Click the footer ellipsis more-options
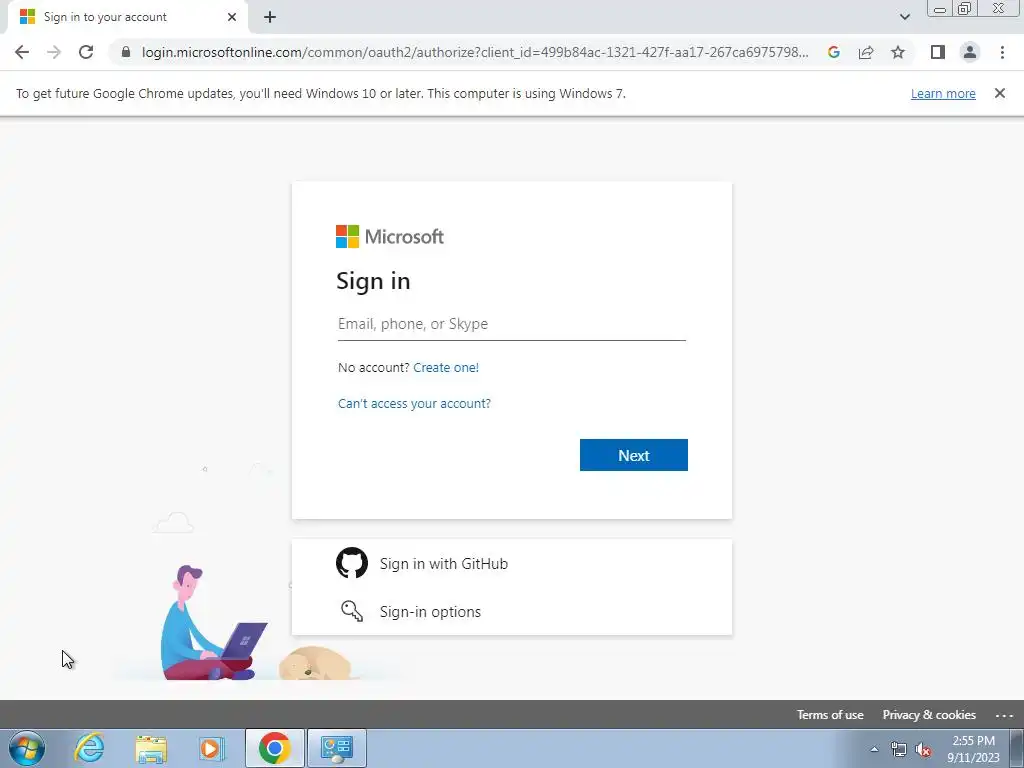The image size is (1024, 768). (1004, 716)
